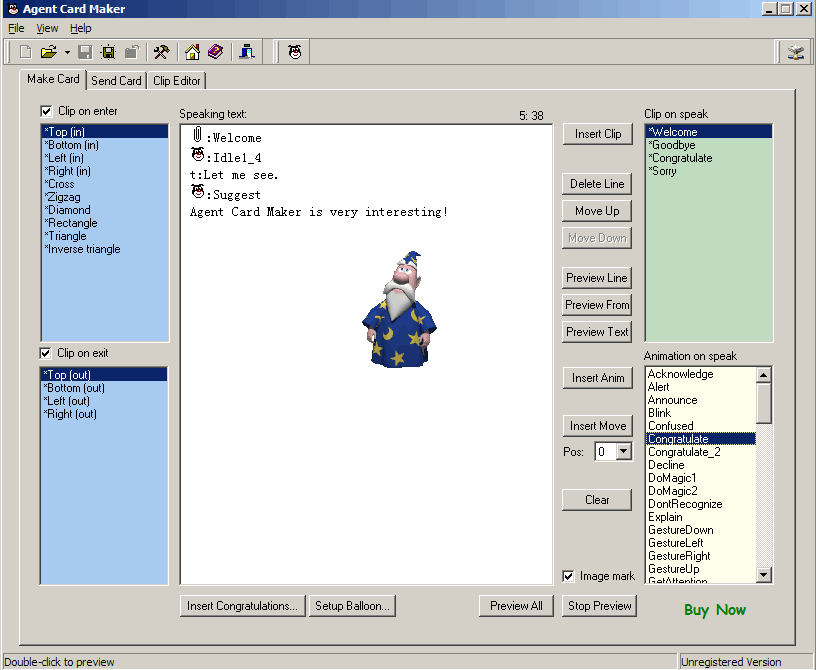Click the agent character face toolbar icon
816x670 pixels.
295,52
